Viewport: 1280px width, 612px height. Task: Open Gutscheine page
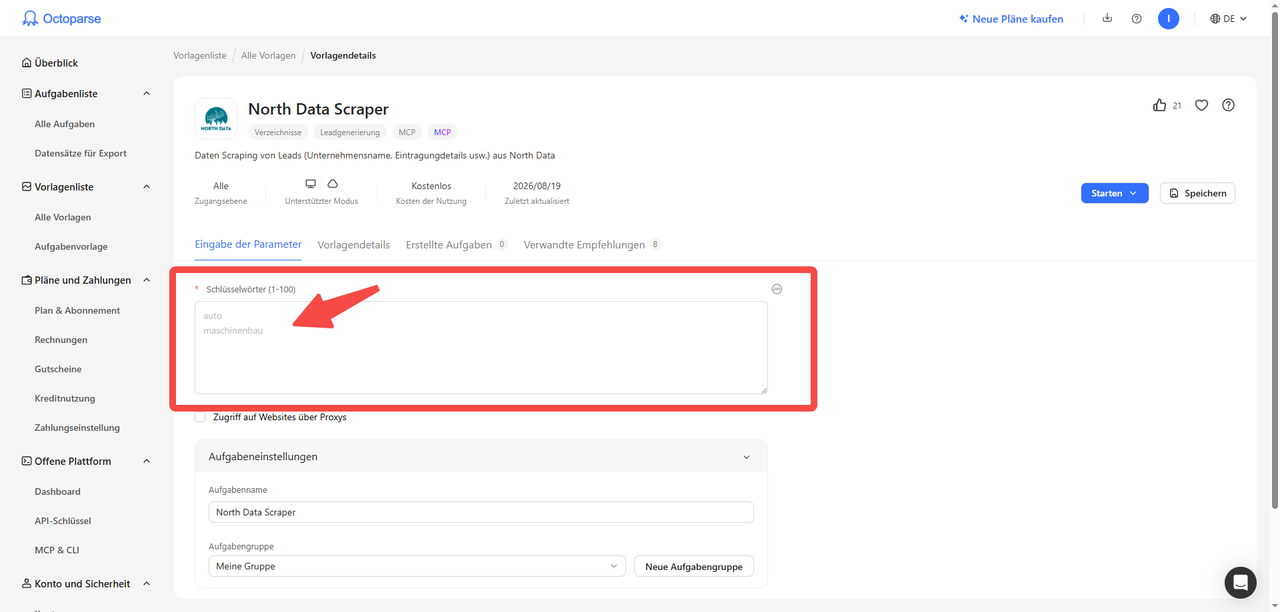pos(58,369)
